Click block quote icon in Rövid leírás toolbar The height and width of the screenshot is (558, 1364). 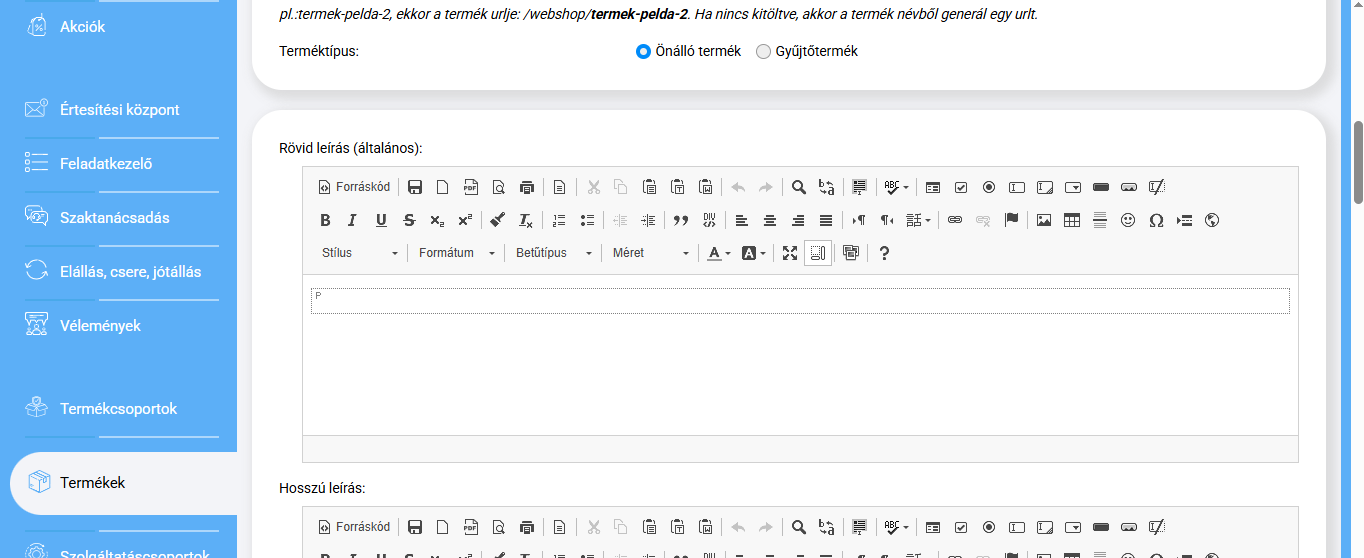pos(681,220)
